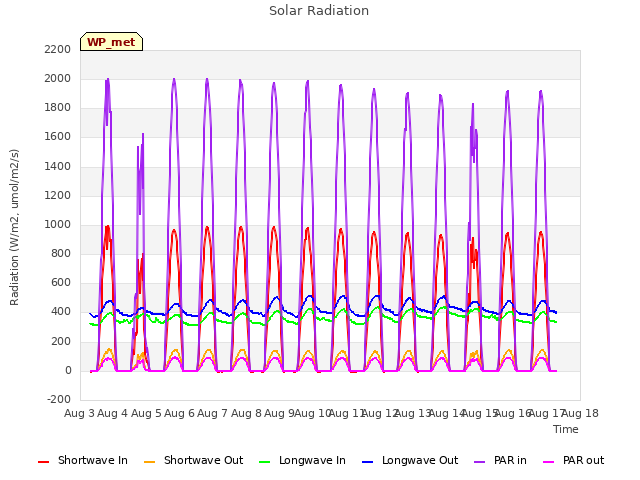Click the WP_met annotation label
640x480 pixels.
click(x=111, y=42)
